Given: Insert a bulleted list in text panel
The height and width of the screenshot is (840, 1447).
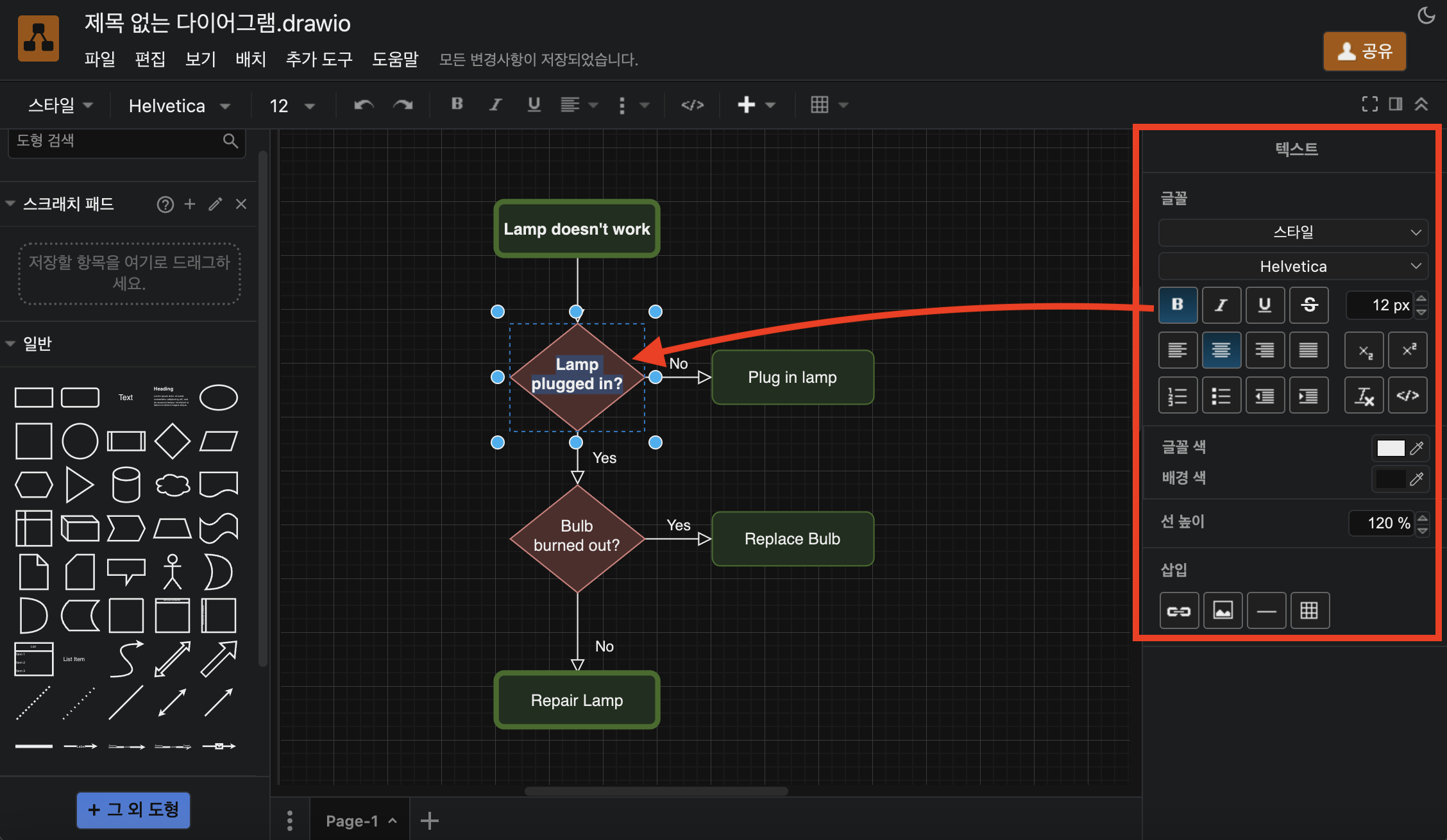Looking at the screenshot, I should (1221, 396).
